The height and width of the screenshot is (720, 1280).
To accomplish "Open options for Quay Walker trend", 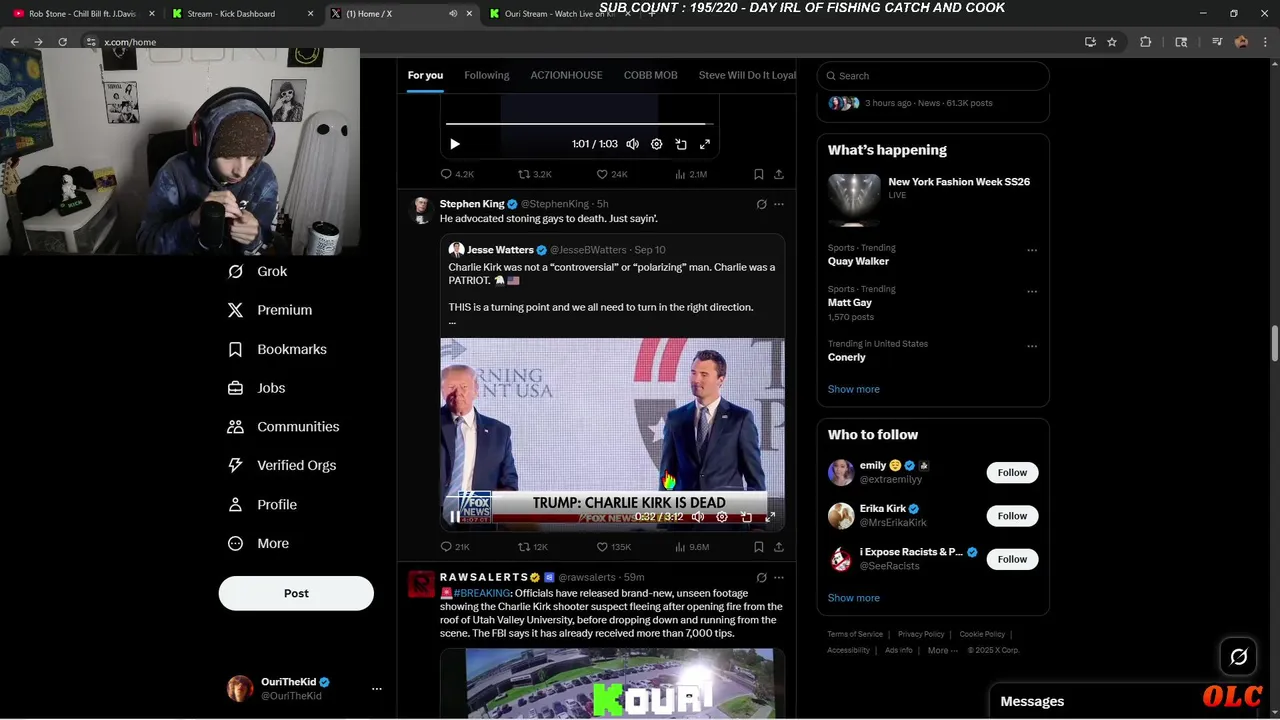I will click(x=1032, y=250).
